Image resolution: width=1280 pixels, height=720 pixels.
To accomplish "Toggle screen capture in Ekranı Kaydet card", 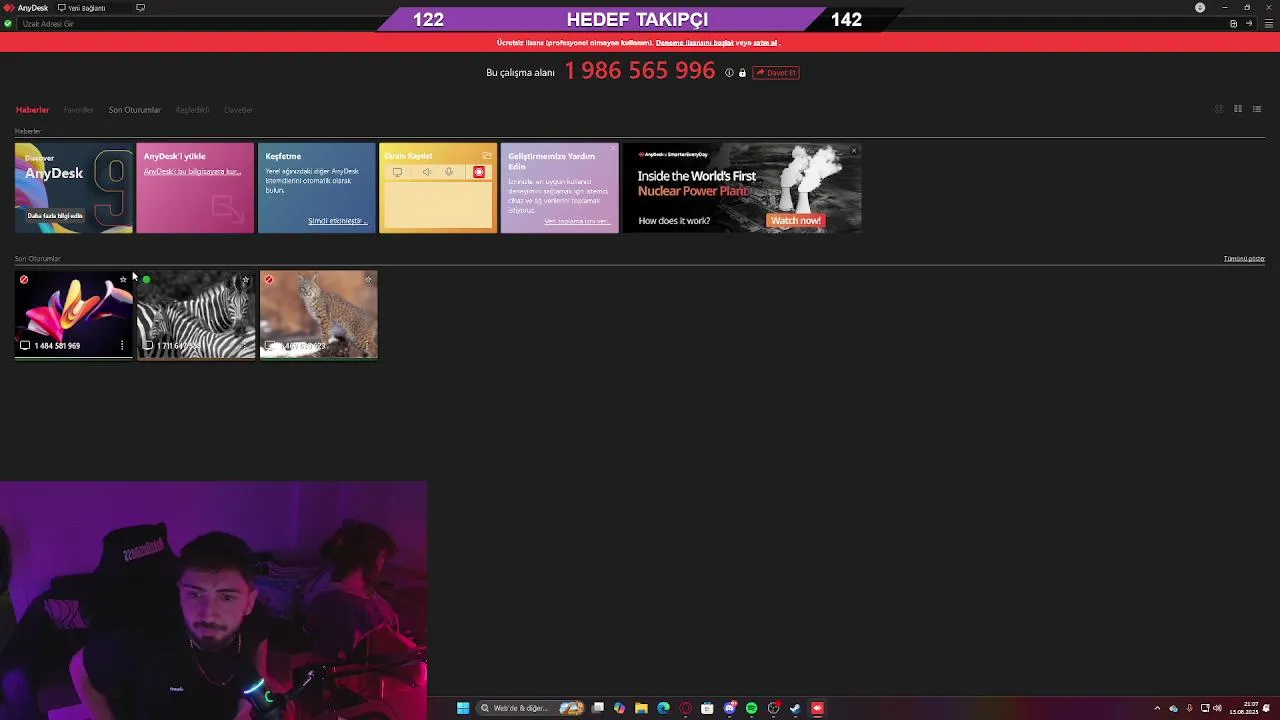I will coord(397,172).
